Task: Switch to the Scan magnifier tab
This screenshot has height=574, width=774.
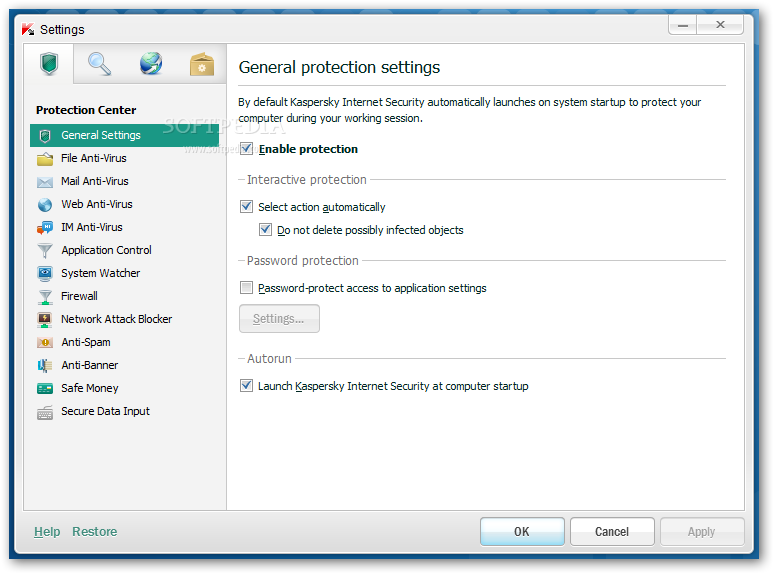Action: 99,64
